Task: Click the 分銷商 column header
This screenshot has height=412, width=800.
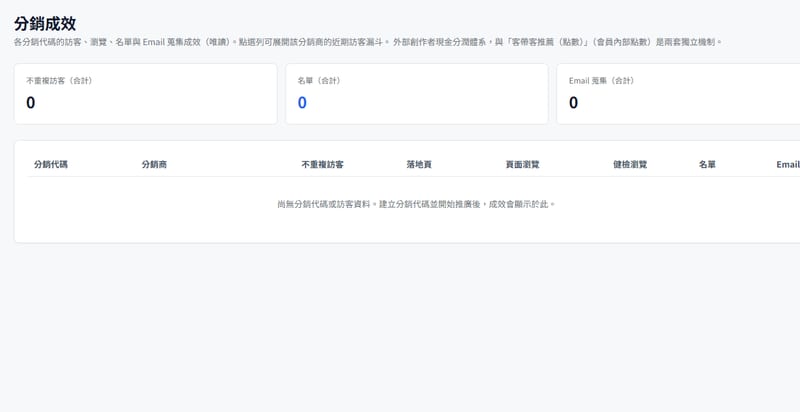Action: pos(154,165)
